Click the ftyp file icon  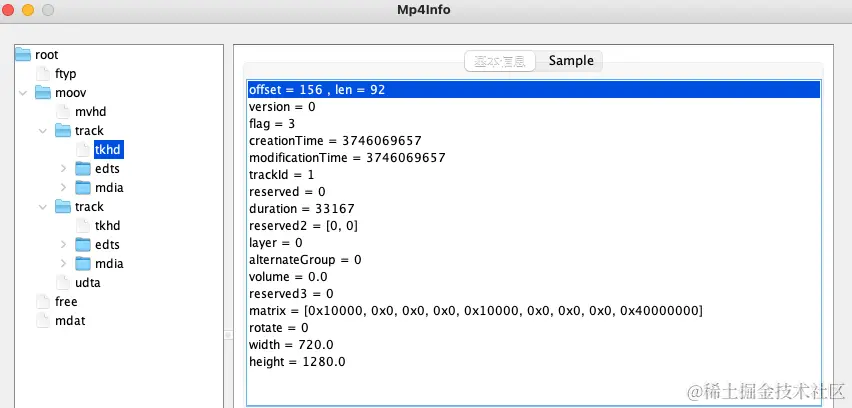coord(43,73)
